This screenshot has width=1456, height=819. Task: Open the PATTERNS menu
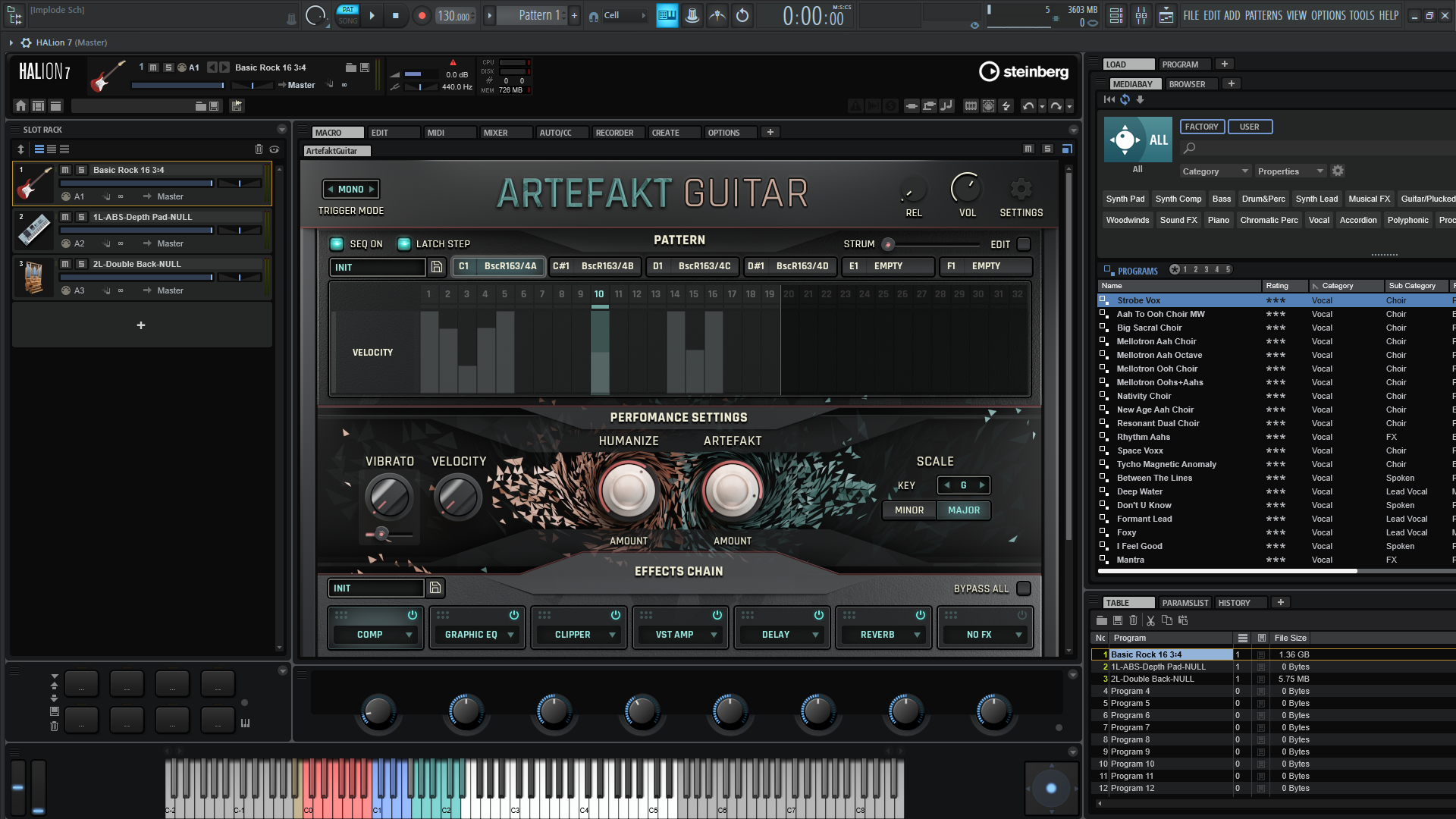pos(1263,15)
